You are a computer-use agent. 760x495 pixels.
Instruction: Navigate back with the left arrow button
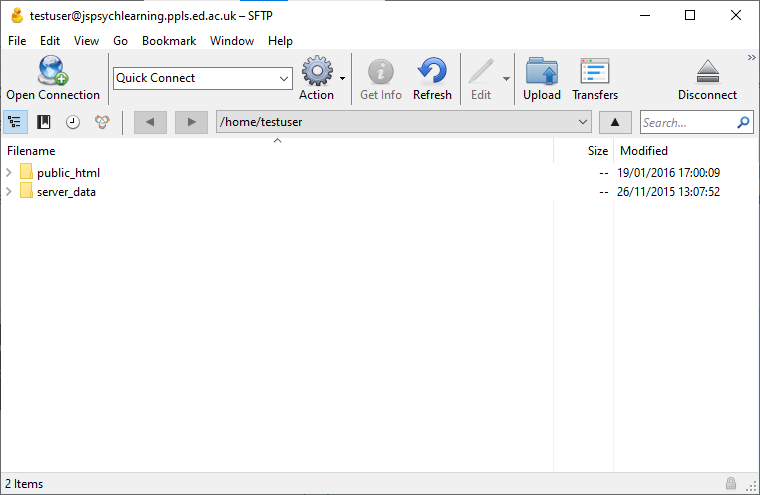click(150, 122)
